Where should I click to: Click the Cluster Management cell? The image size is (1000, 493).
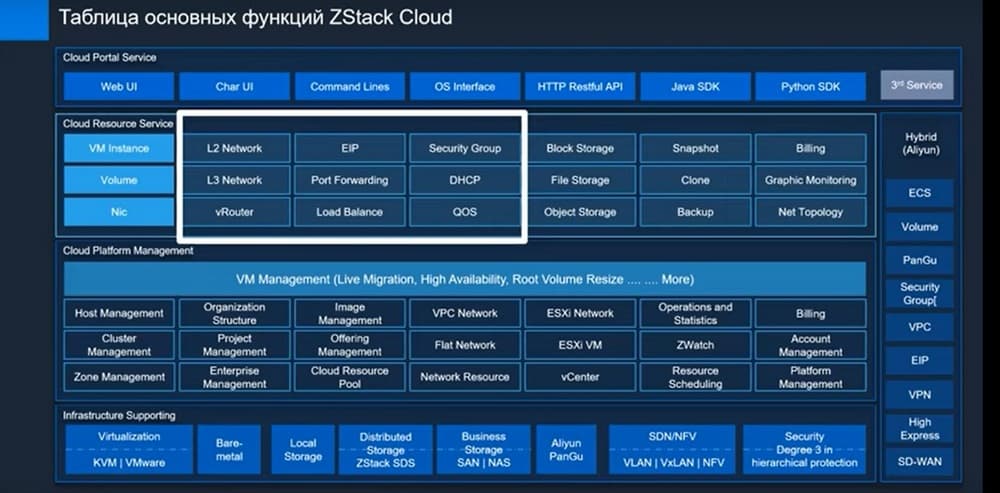point(119,345)
